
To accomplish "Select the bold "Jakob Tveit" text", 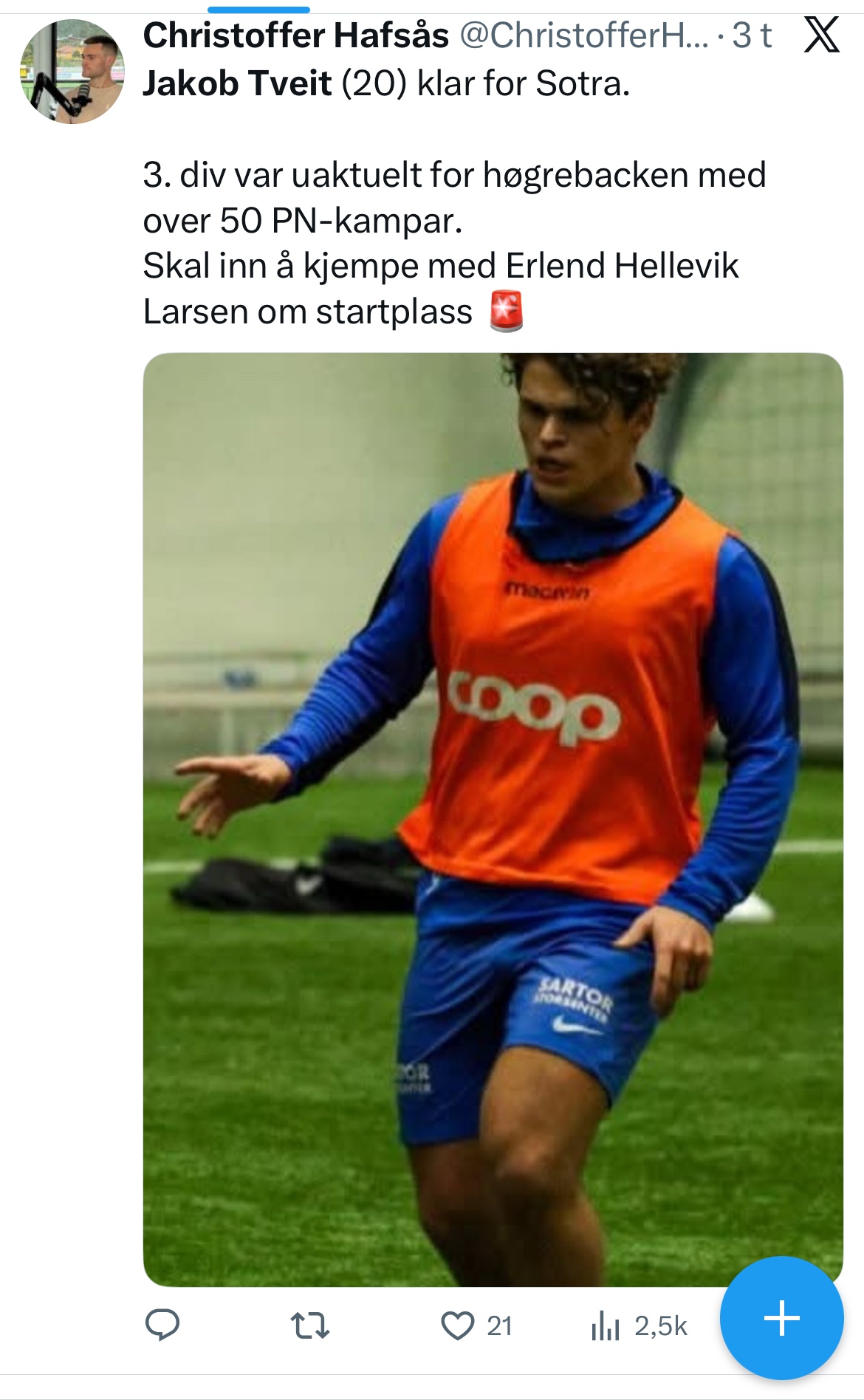I will 237,83.
